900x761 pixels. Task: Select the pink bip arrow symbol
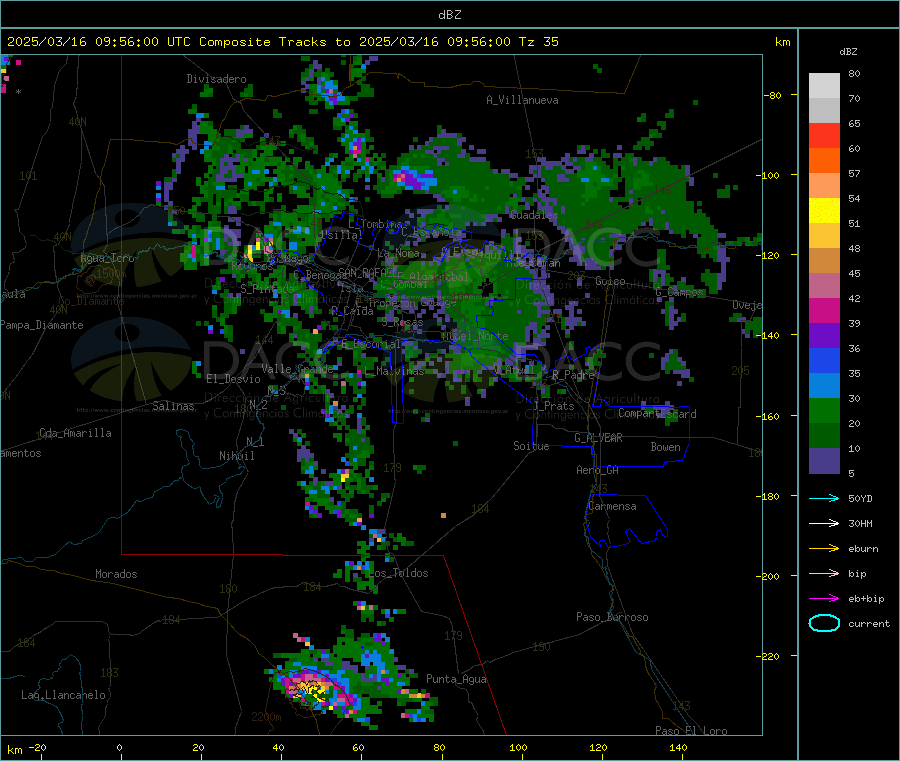coord(824,573)
